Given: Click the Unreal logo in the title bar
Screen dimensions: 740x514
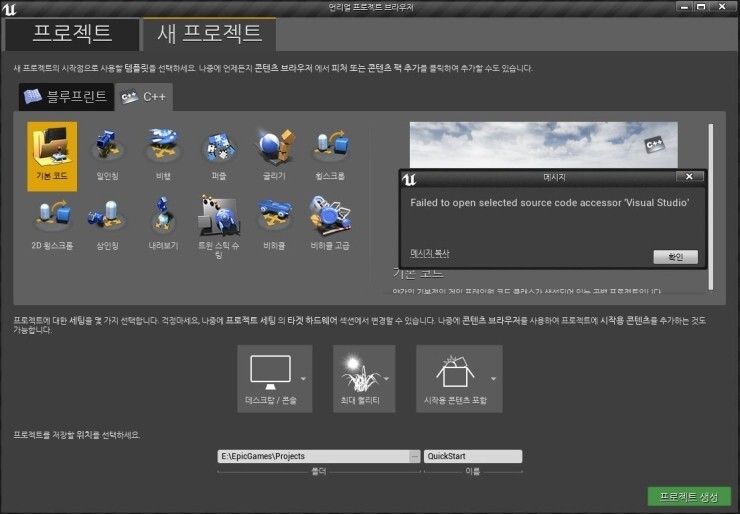Looking at the screenshot, I should [8, 8].
